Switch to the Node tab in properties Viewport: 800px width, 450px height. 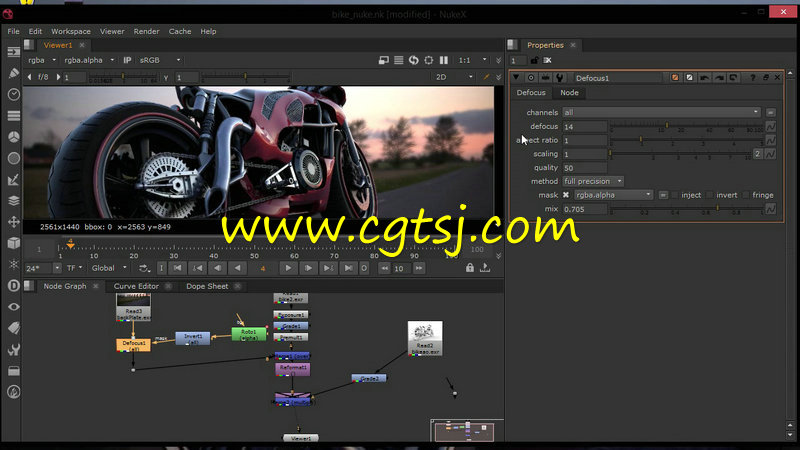tap(569, 92)
